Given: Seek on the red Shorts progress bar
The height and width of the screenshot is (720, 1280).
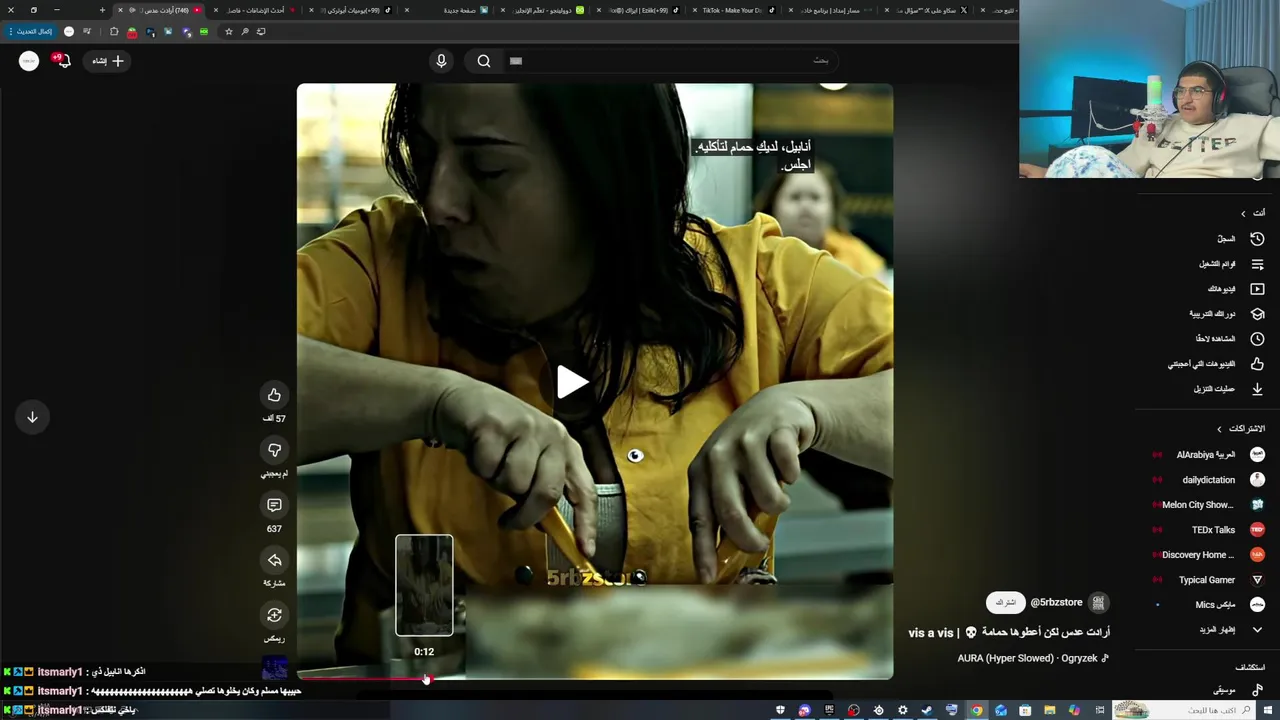Looking at the screenshot, I should 595,678.
